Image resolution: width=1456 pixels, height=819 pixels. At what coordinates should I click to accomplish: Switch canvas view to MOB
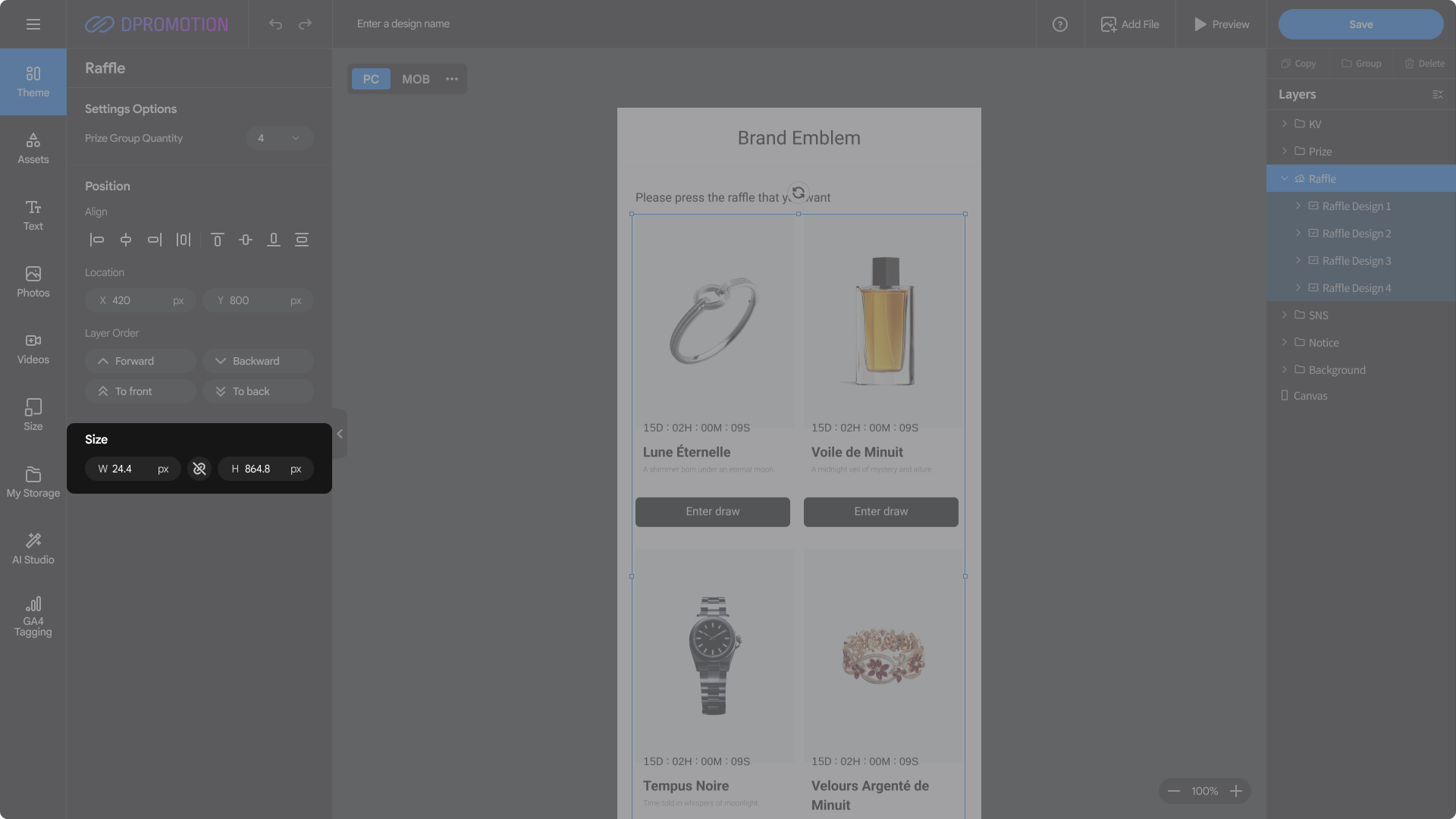tap(416, 79)
